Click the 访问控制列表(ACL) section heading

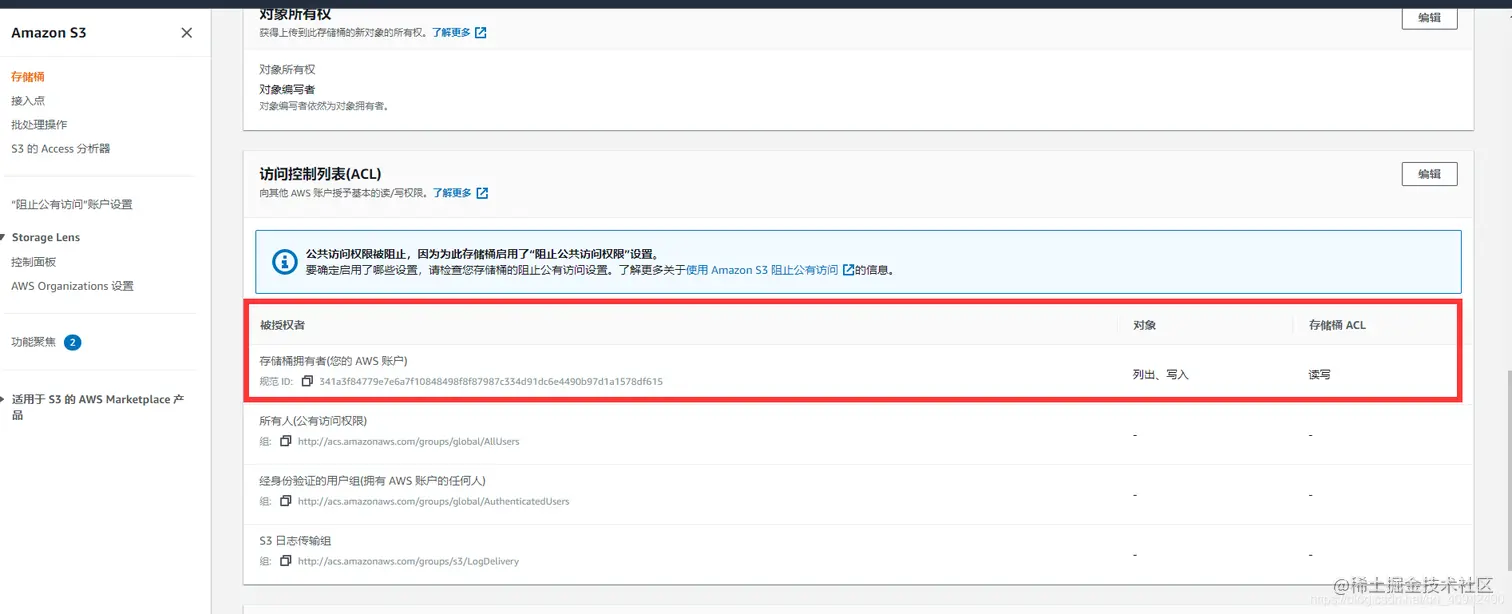coord(320,174)
